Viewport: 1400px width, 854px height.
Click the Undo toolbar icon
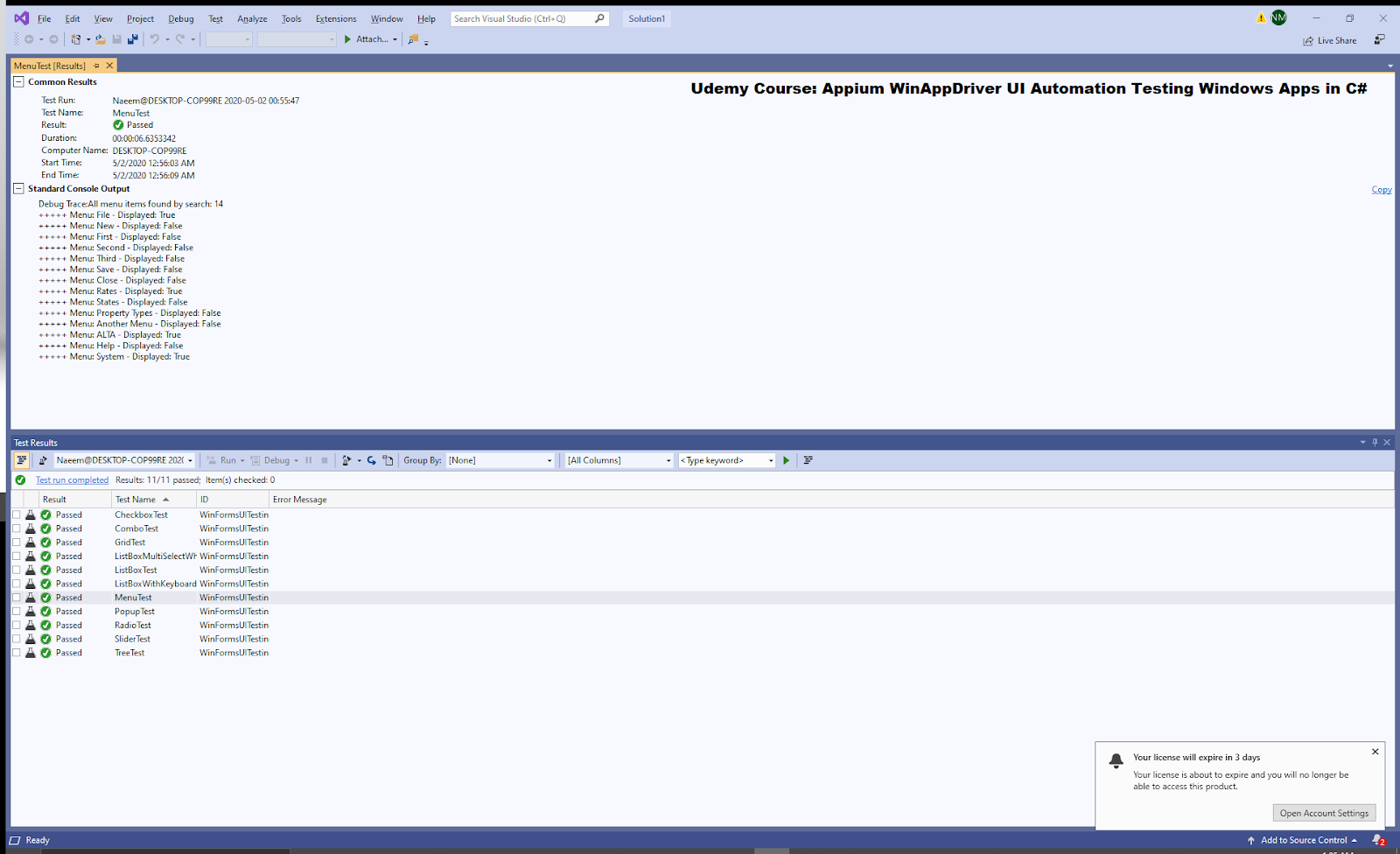click(154, 39)
